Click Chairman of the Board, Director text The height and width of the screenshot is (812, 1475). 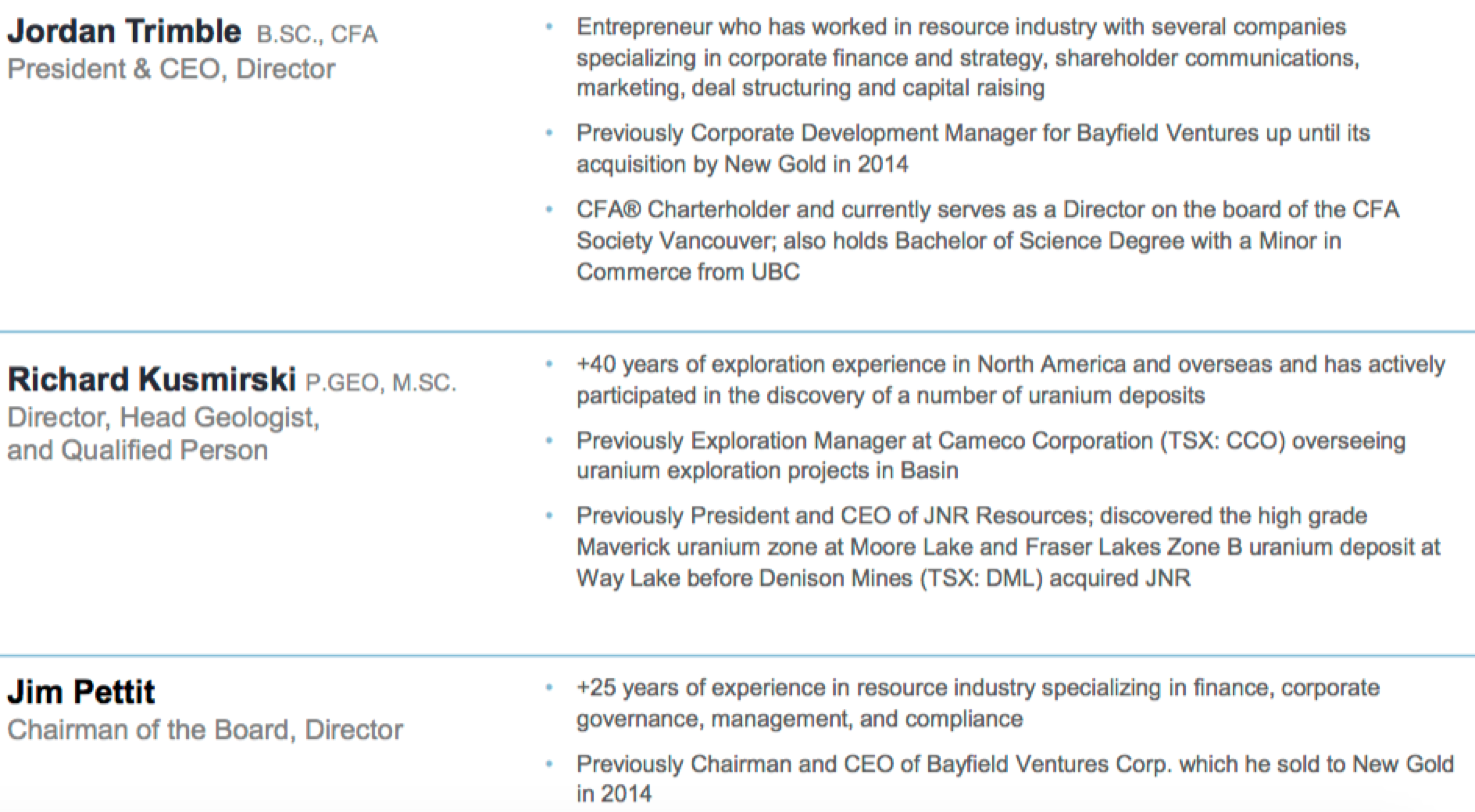(205, 729)
